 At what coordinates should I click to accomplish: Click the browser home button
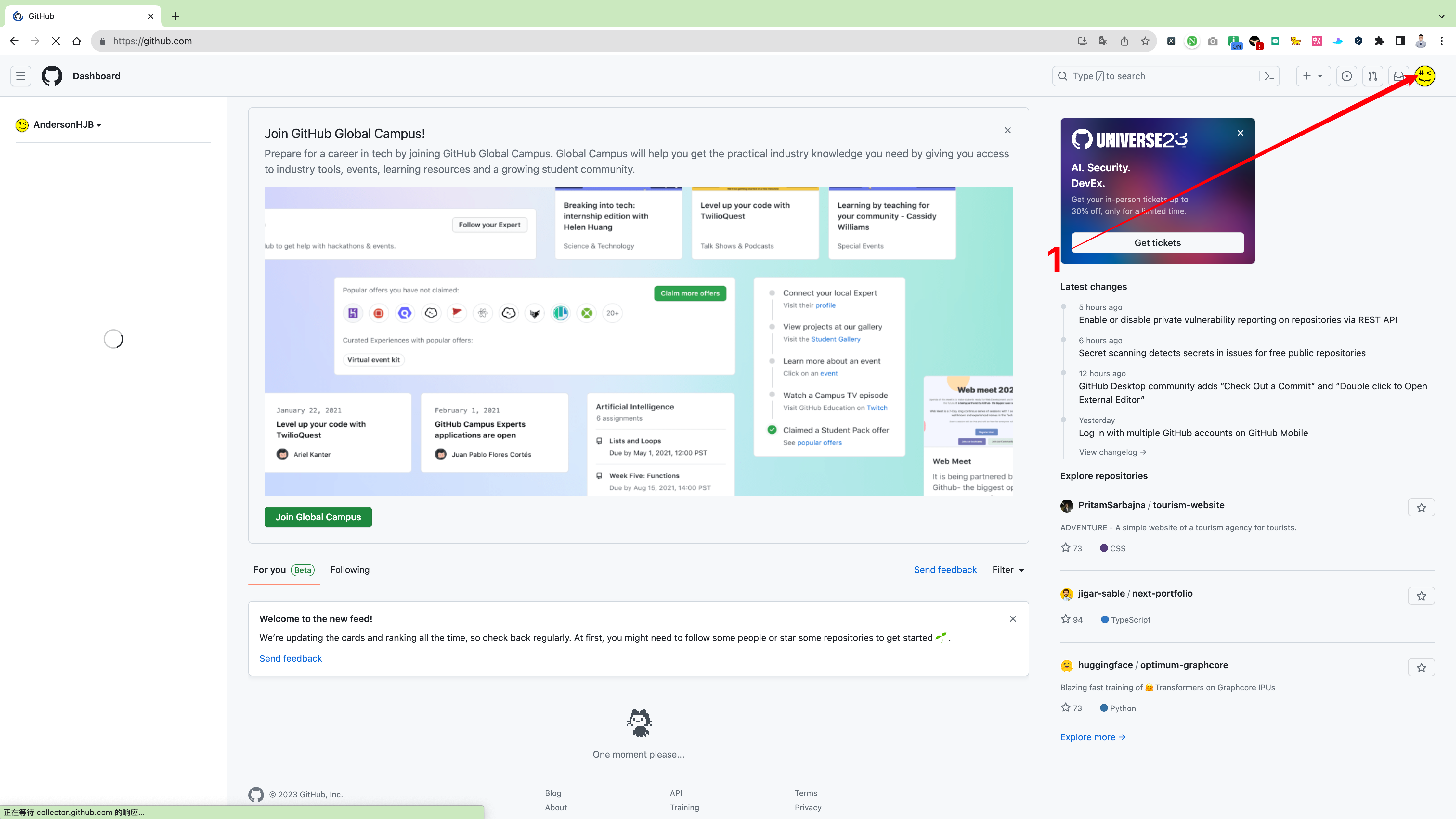click(77, 41)
